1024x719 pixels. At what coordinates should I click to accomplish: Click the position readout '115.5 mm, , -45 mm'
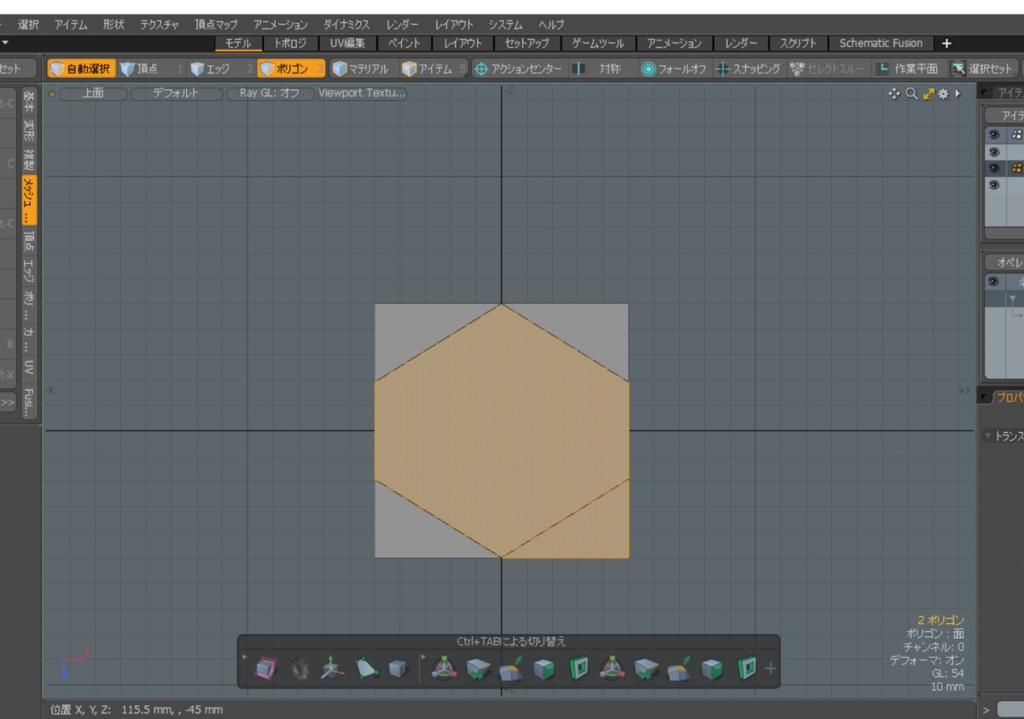click(172, 709)
